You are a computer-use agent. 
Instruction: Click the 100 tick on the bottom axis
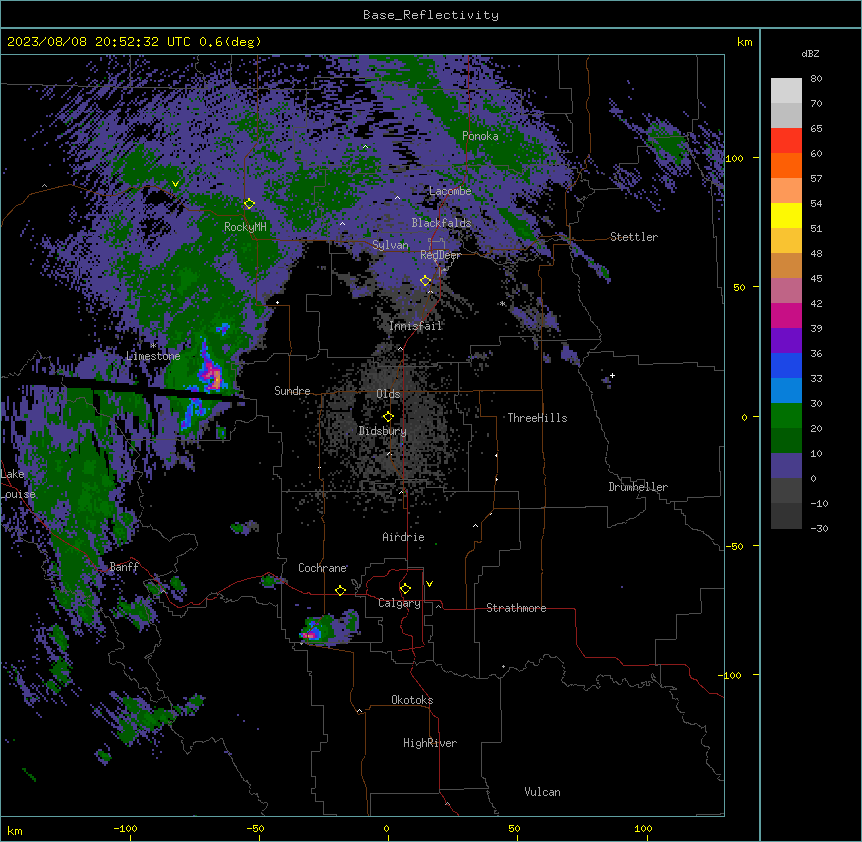coord(643,828)
